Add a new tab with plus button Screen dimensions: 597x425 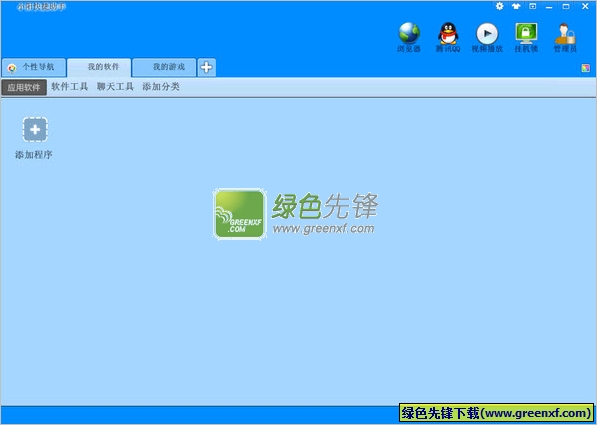coord(206,67)
